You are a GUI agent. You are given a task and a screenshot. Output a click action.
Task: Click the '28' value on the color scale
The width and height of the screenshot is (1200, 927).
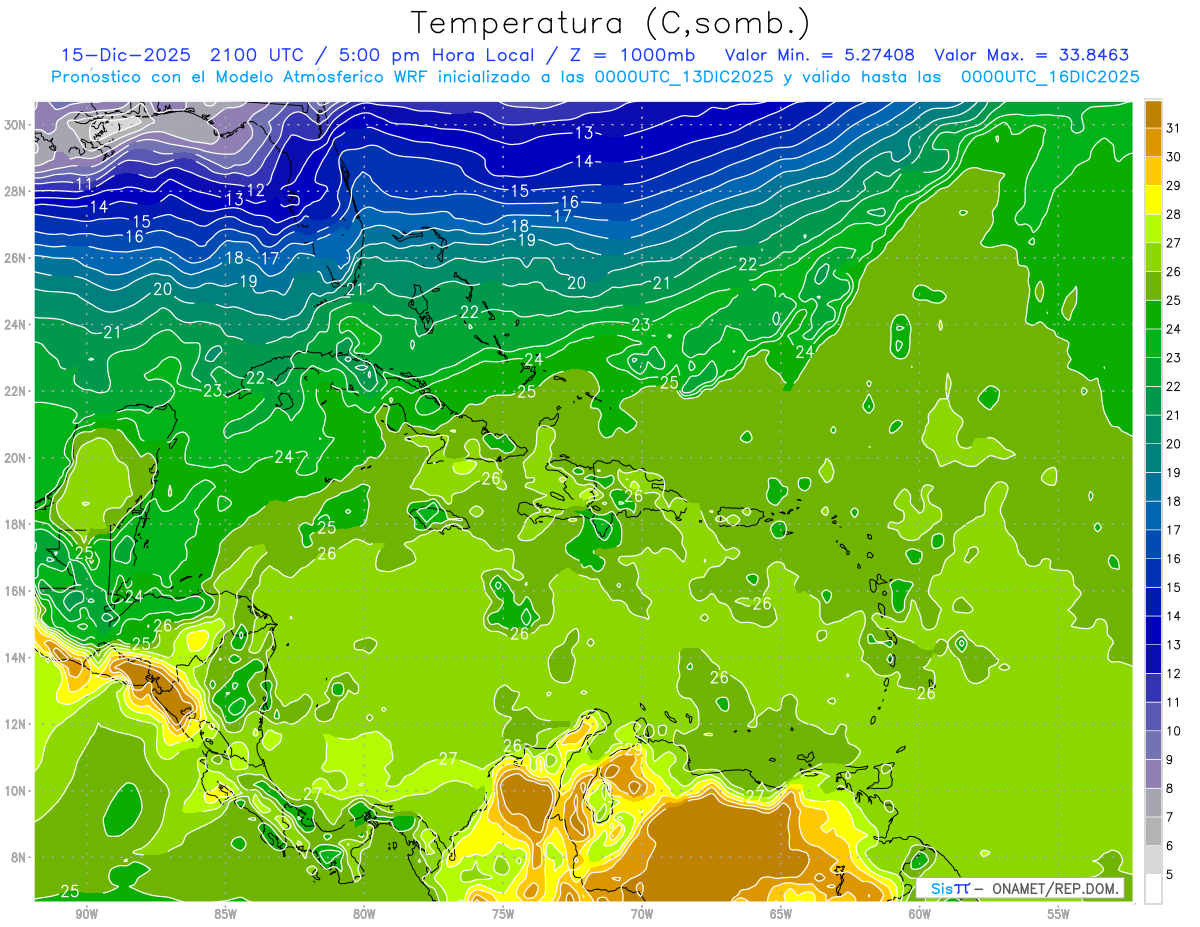pos(1173,214)
